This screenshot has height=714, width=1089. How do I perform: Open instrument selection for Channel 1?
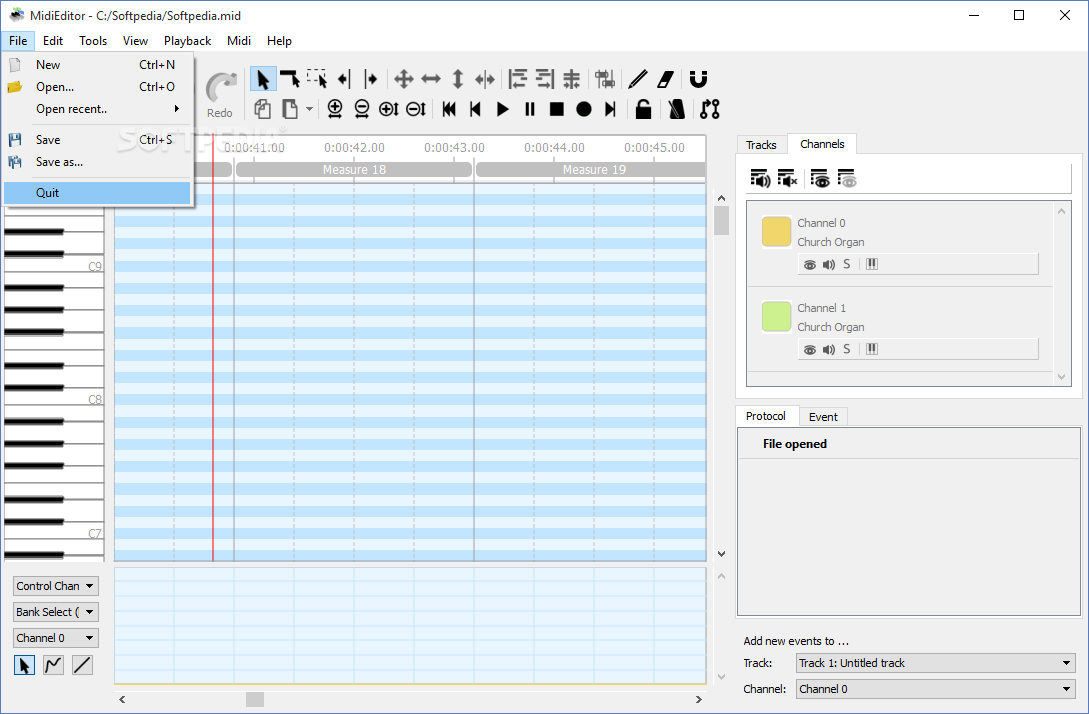click(872, 349)
